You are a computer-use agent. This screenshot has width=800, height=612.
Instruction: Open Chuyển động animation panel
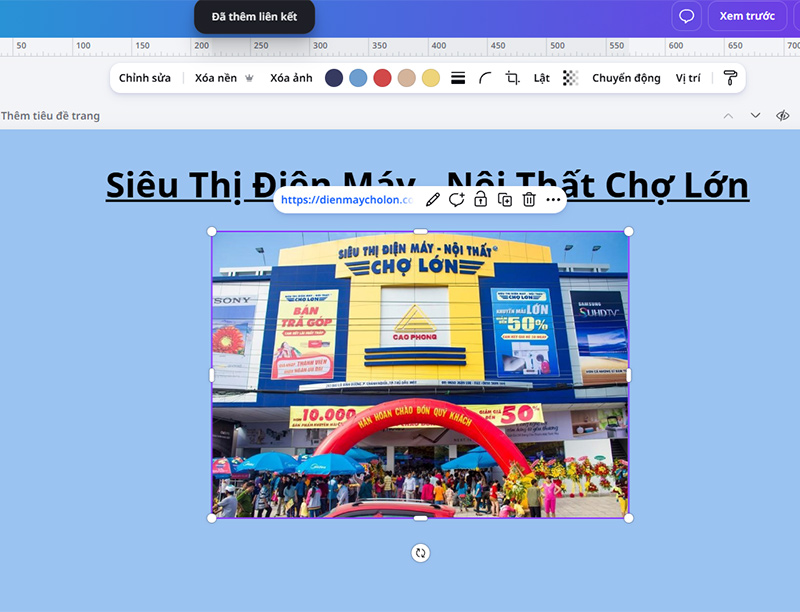(x=626, y=78)
